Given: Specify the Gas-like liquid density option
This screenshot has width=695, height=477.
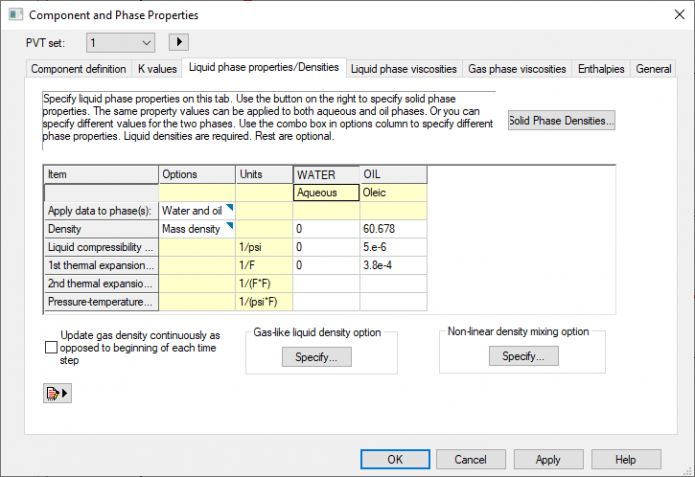Looking at the screenshot, I should [x=316, y=357].
